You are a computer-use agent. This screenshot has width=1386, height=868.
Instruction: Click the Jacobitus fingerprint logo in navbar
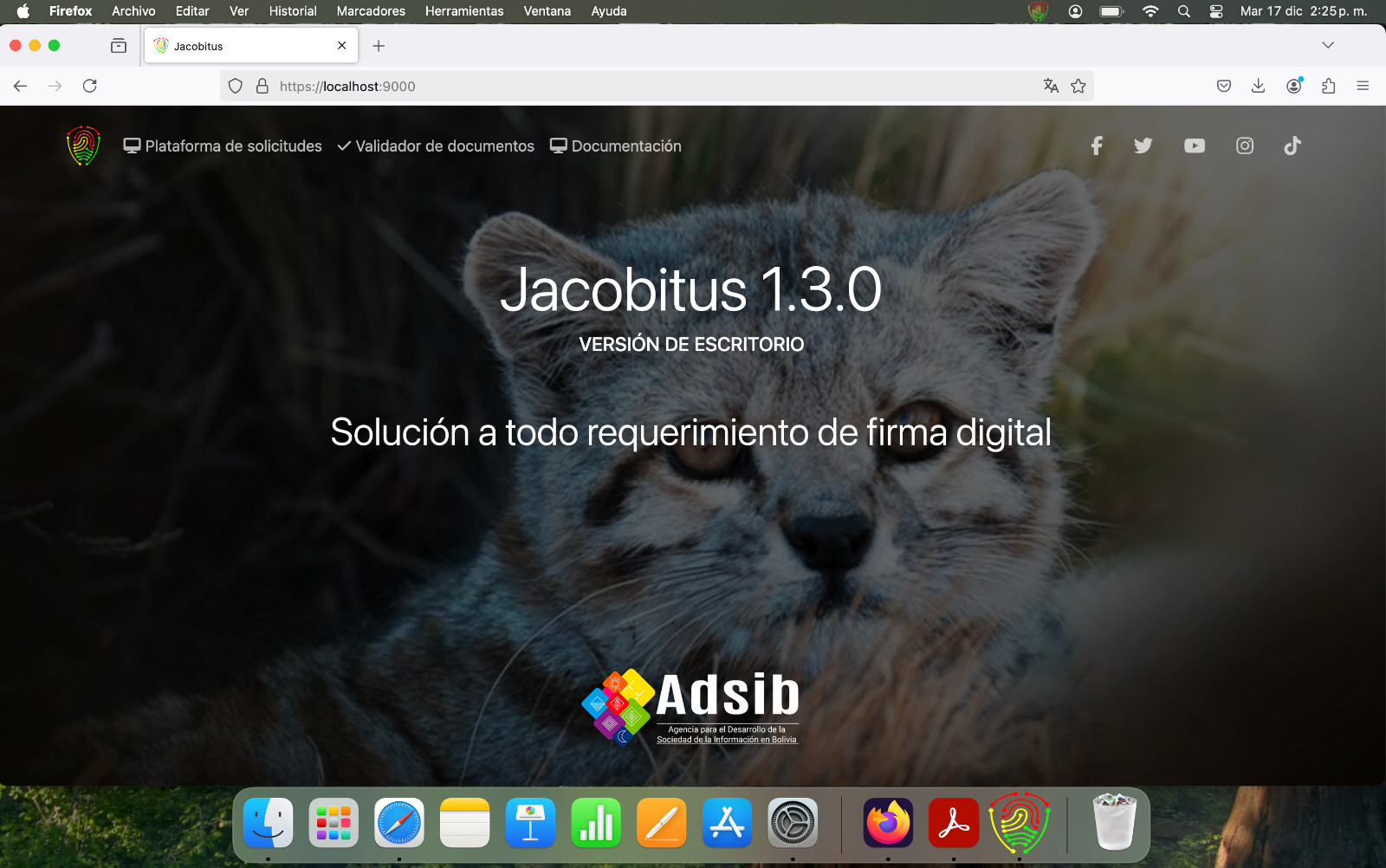83,146
